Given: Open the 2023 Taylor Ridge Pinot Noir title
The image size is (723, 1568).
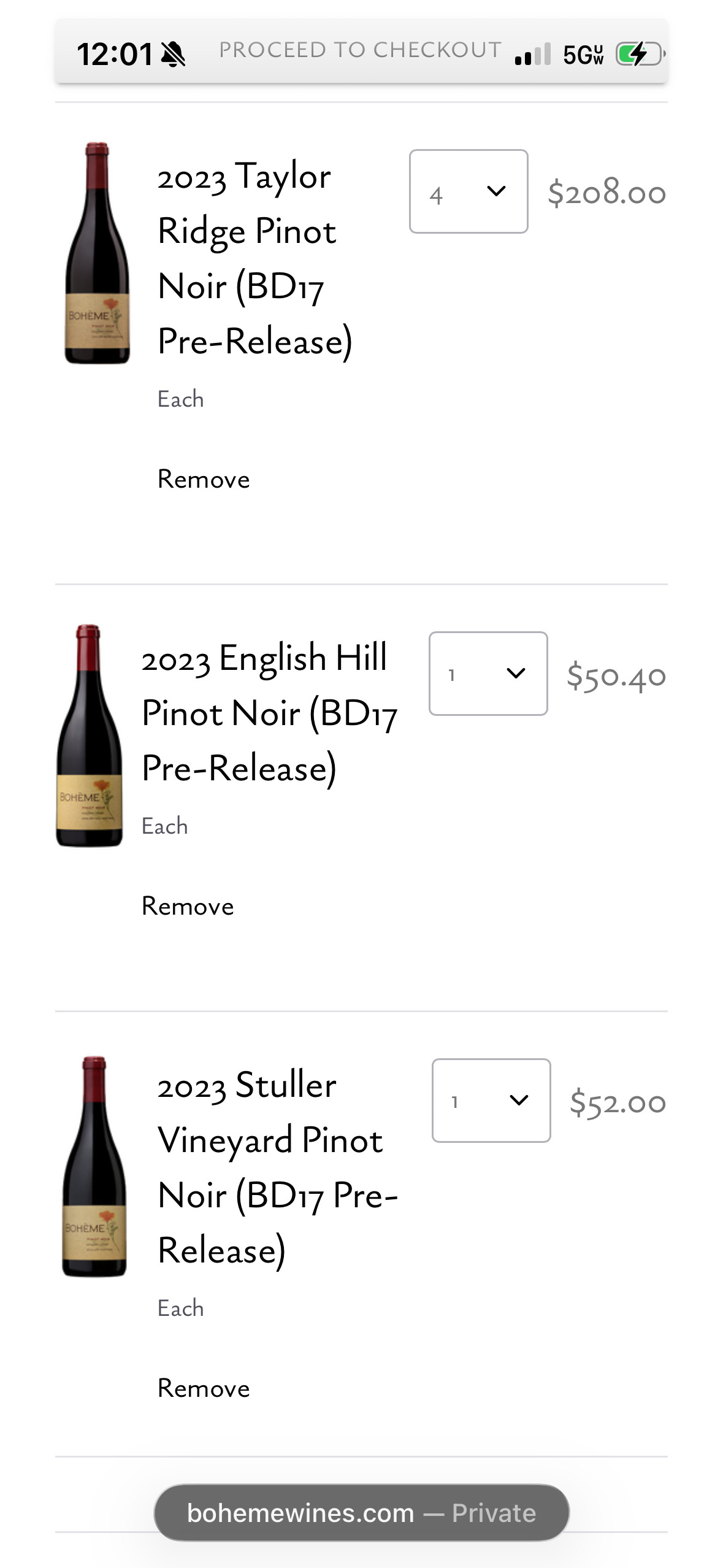Looking at the screenshot, I should click(254, 258).
